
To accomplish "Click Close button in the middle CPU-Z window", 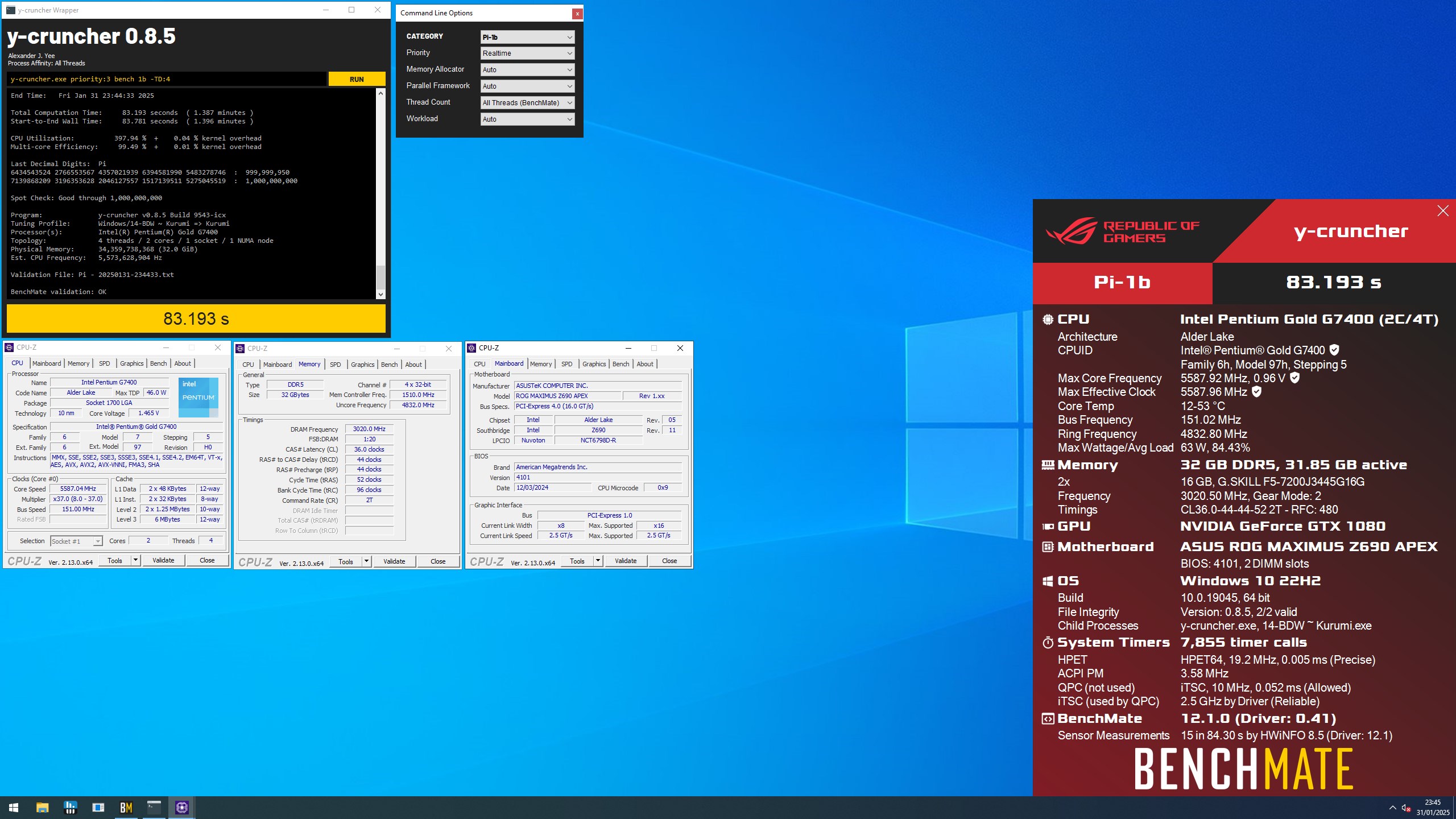I will coord(438,561).
